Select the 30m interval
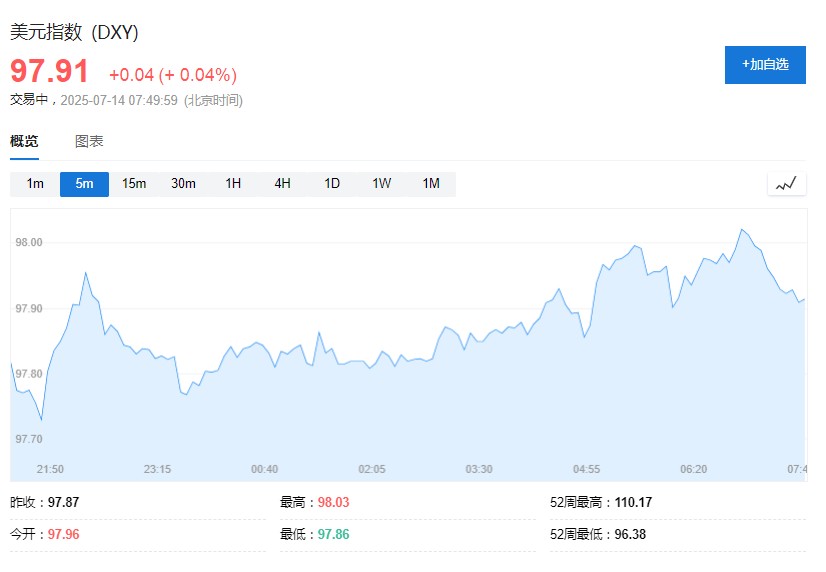 click(183, 184)
